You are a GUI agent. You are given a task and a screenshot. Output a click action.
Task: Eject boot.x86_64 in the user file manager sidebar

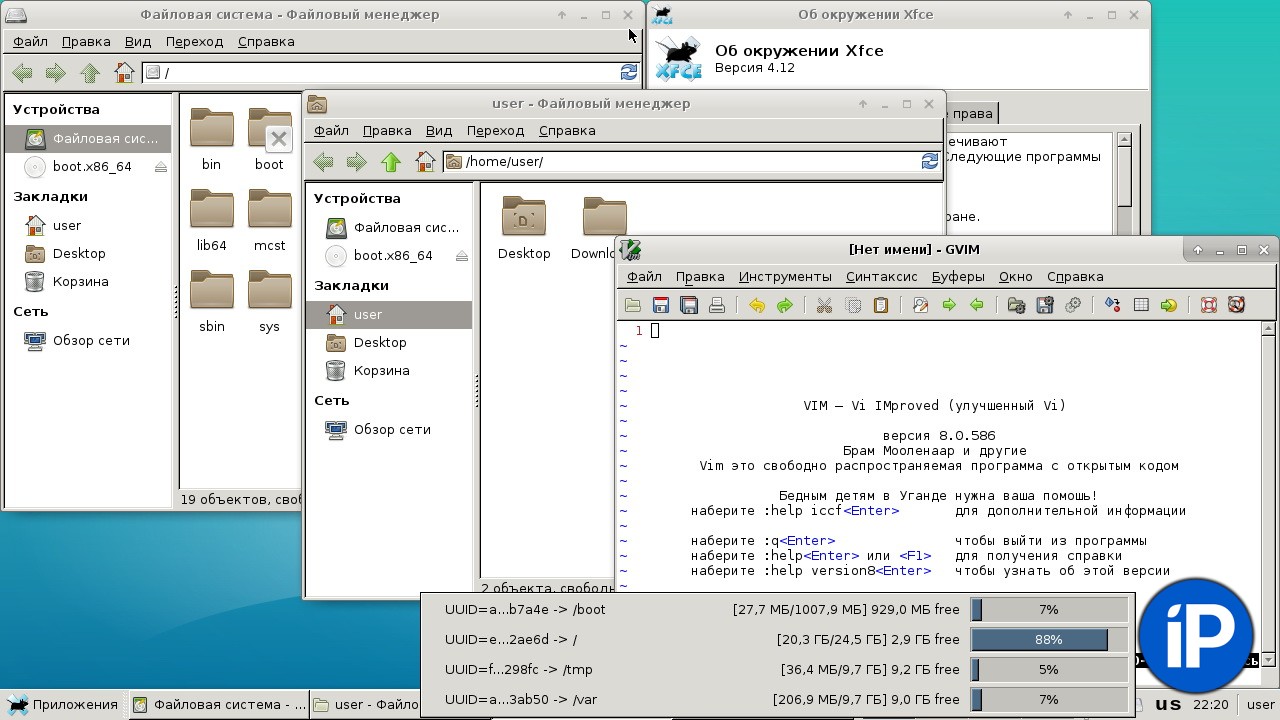tap(461, 256)
